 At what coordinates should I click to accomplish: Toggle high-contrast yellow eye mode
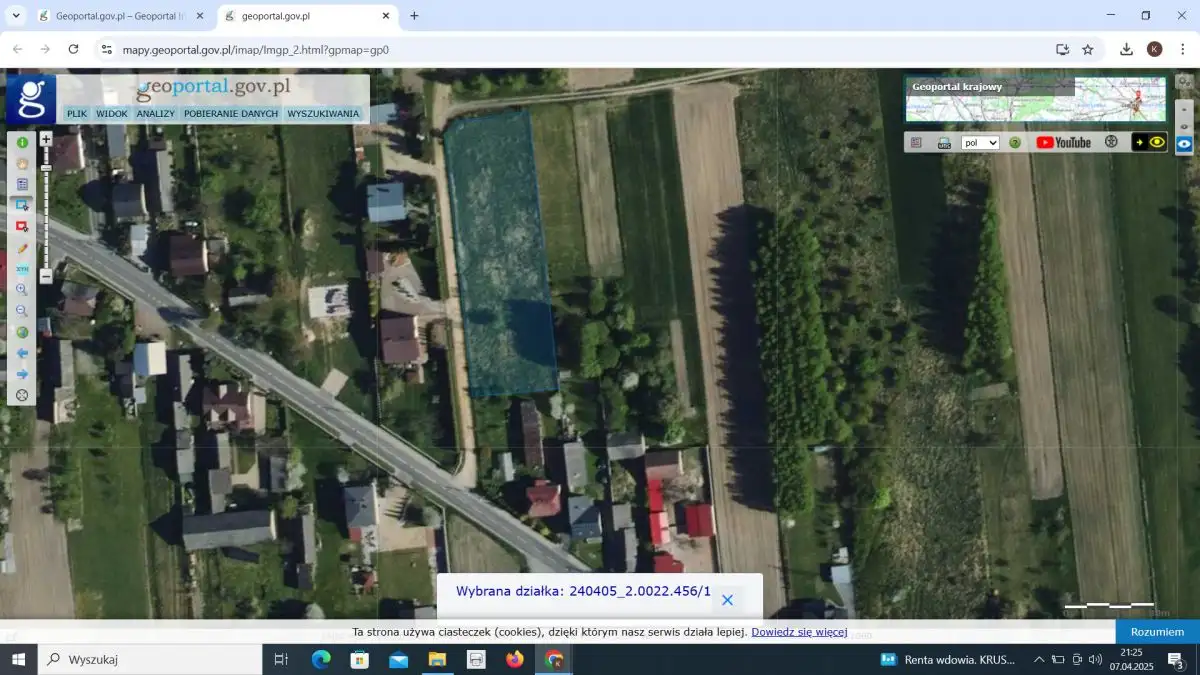click(1149, 143)
